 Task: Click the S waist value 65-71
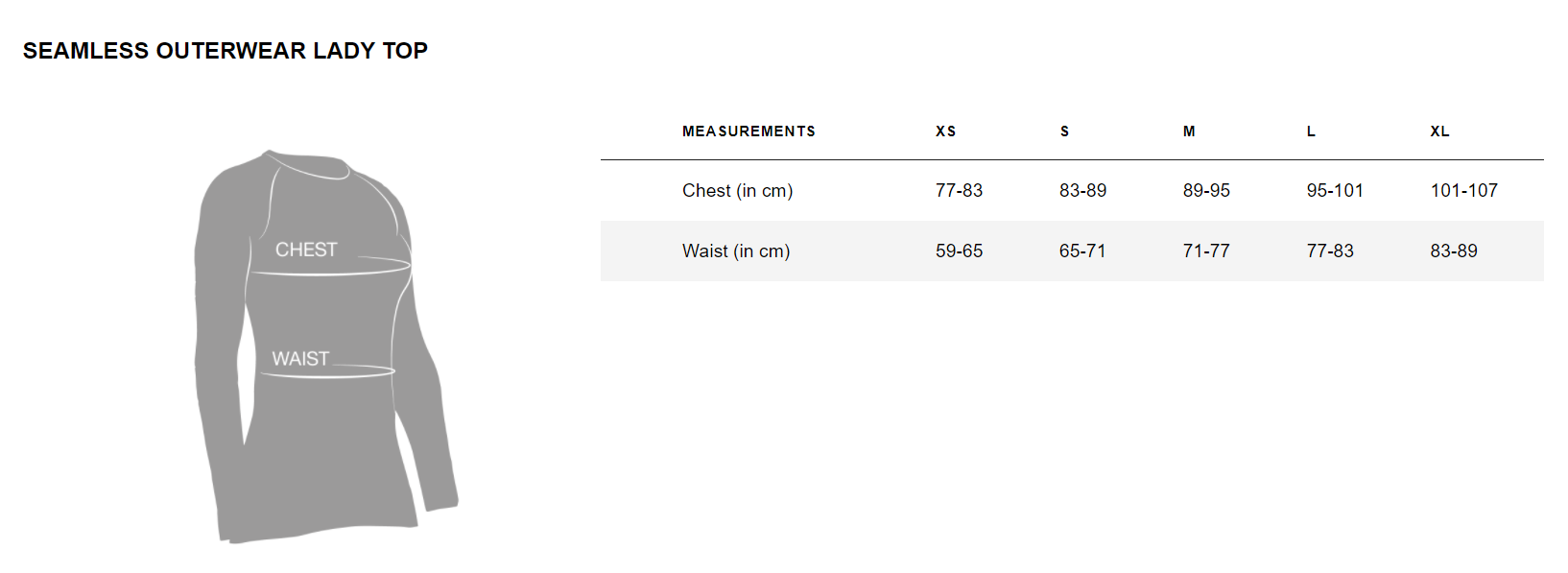(1082, 251)
